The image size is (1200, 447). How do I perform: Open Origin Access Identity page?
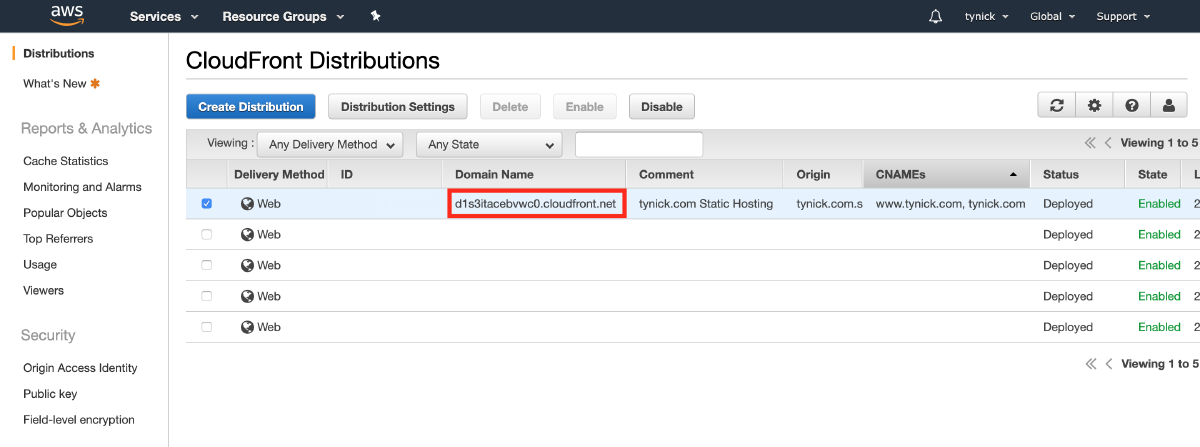tap(80, 368)
